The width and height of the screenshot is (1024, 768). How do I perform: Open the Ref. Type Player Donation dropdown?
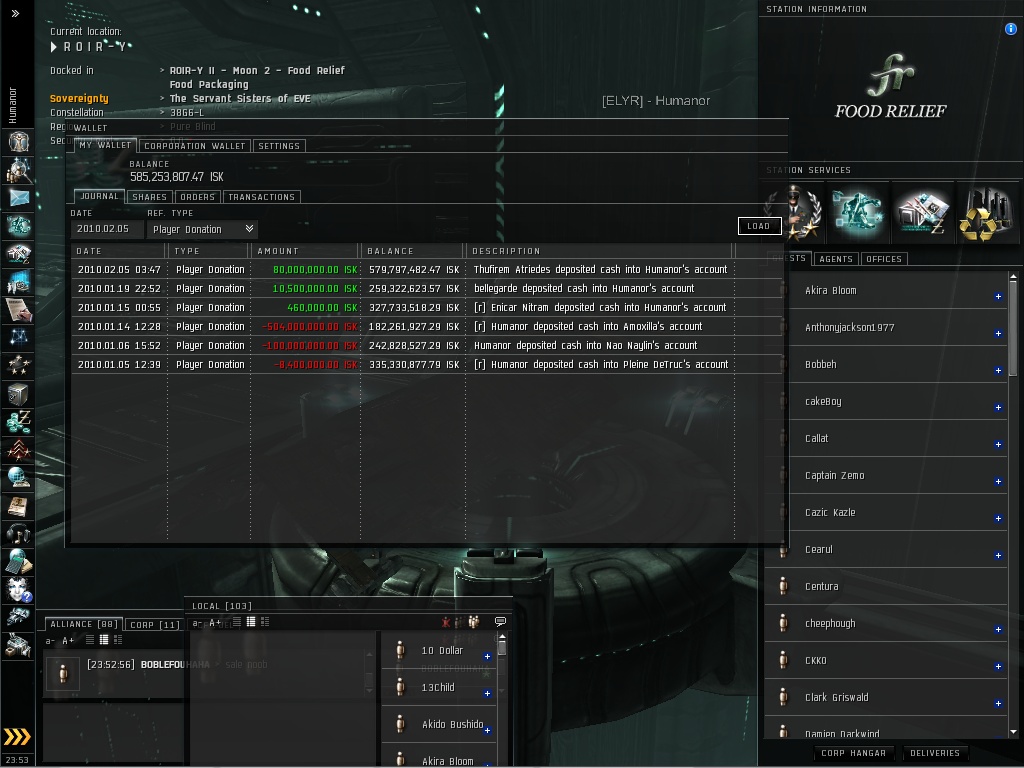(202, 229)
